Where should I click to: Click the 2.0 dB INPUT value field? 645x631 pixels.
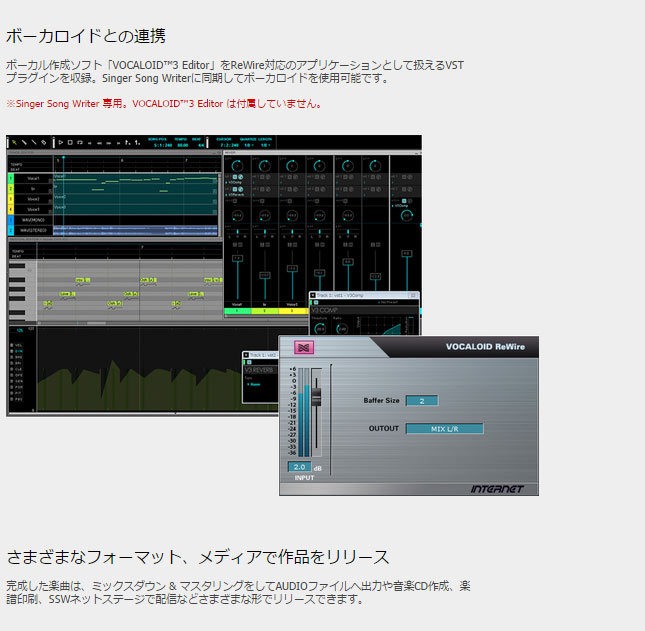pos(299,467)
